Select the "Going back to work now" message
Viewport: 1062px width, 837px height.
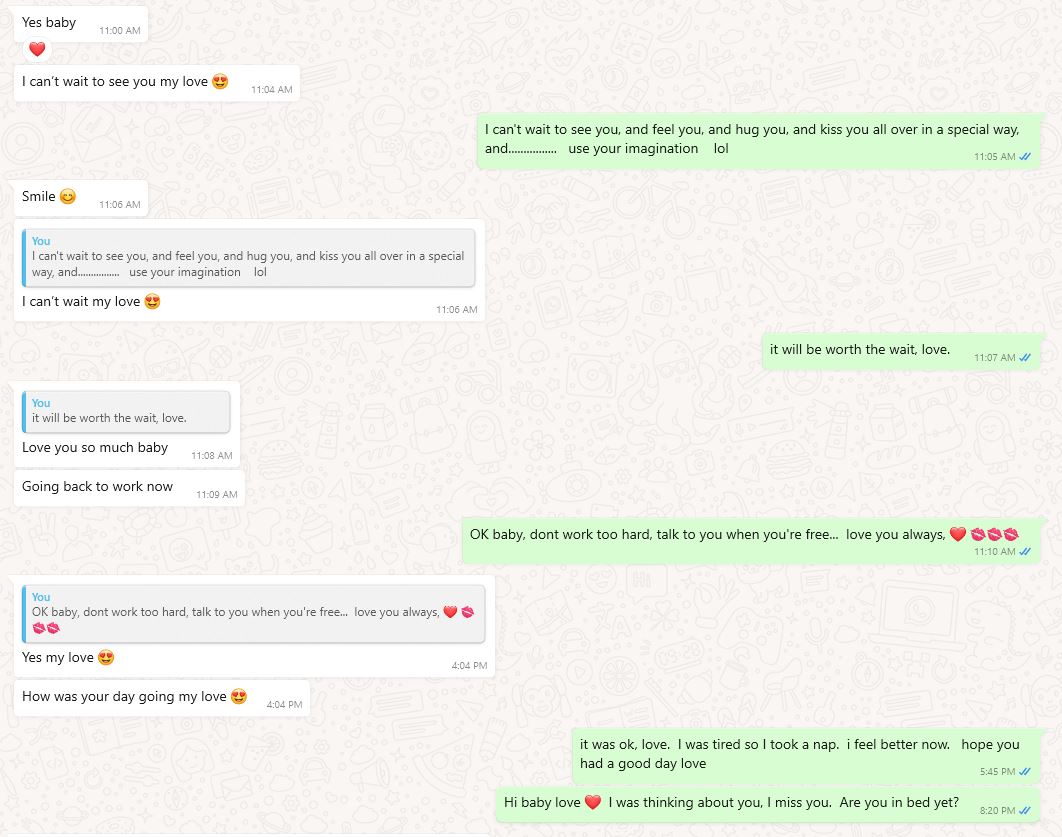pos(98,487)
